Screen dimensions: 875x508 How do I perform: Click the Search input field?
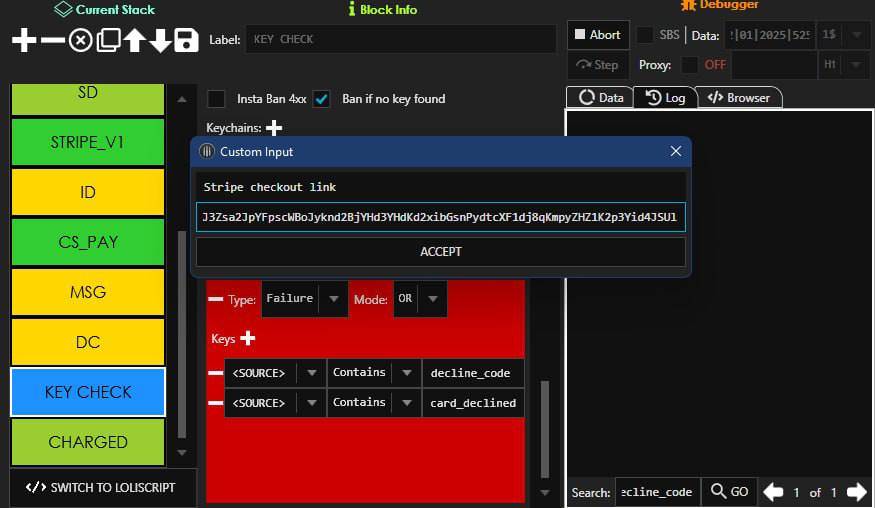coord(657,492)
